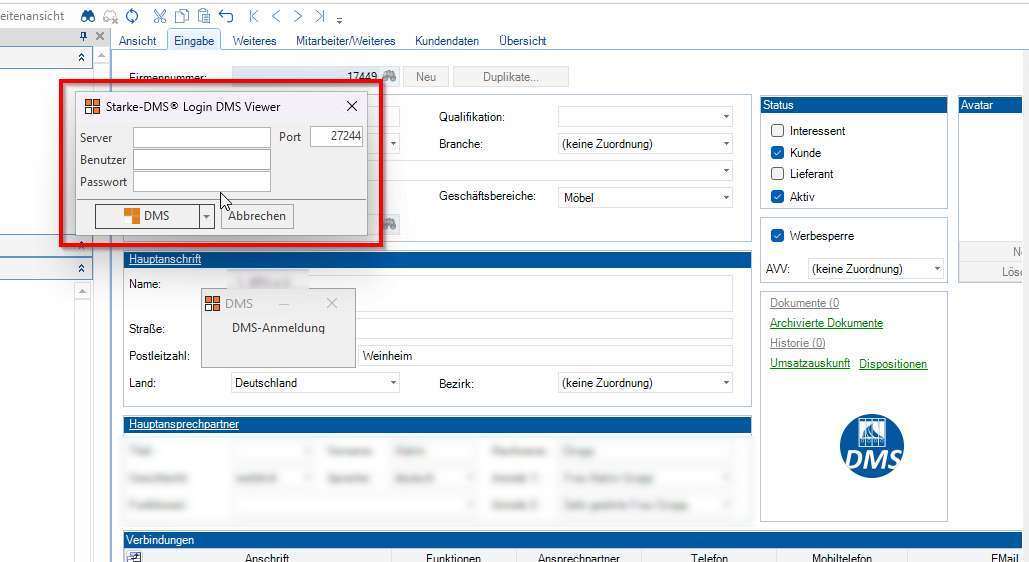
Task: Open the Geschäftsbereiche dropdown showing Möbel
Action: pyautogui.click(x=726, y=198)
